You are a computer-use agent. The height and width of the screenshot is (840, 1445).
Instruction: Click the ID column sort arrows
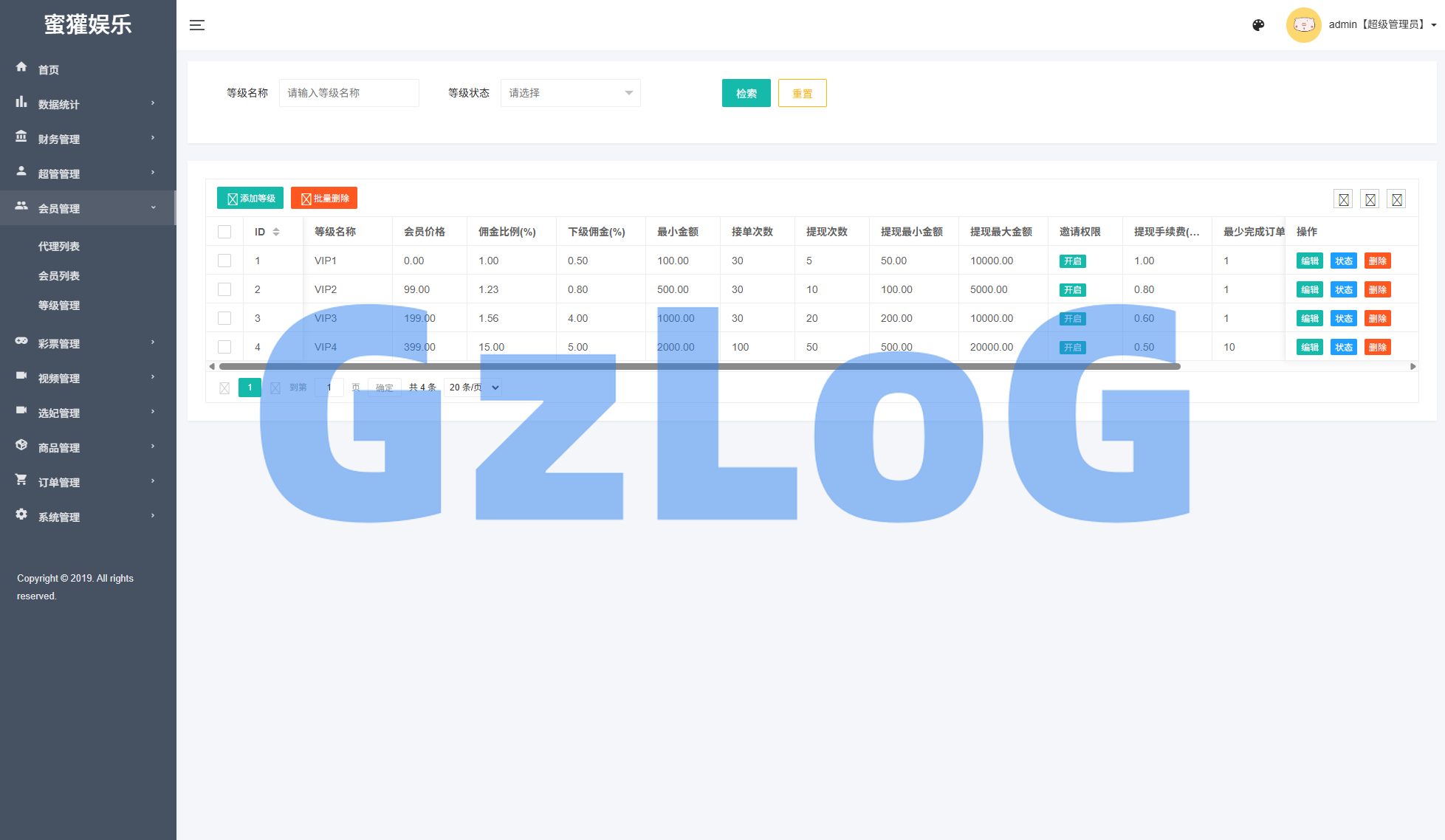(x=276, y=232)
